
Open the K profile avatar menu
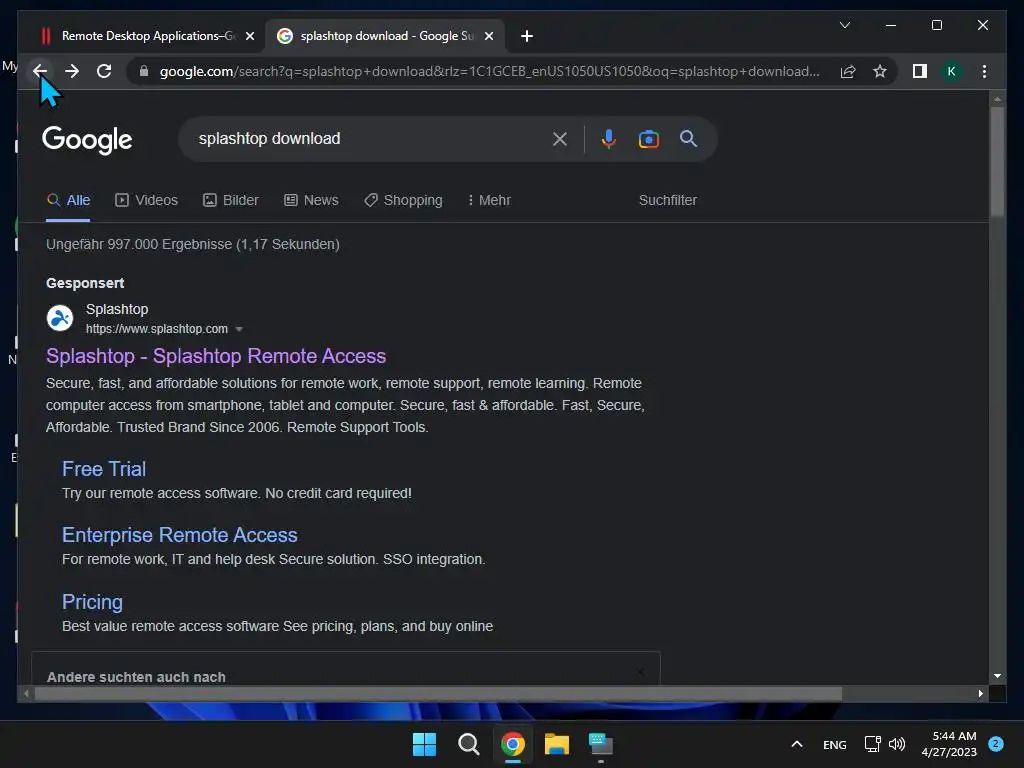click(x=952, y=71)
